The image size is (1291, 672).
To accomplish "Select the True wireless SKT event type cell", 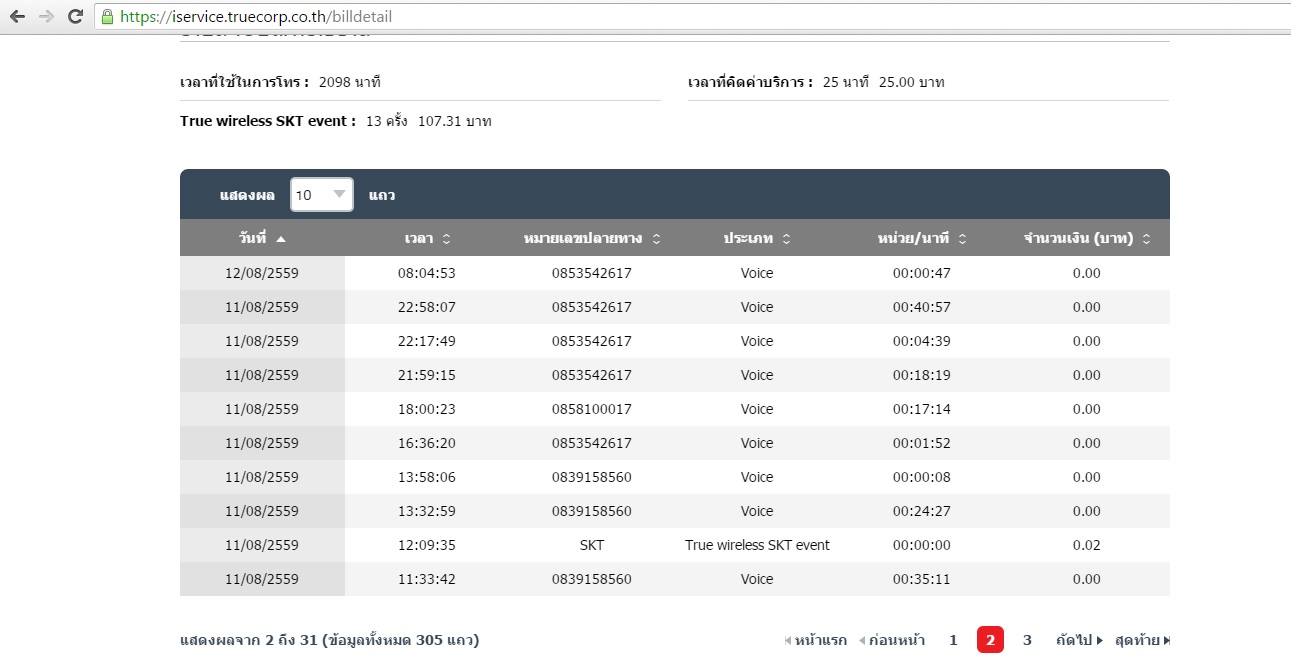I will tap(757, 545).
